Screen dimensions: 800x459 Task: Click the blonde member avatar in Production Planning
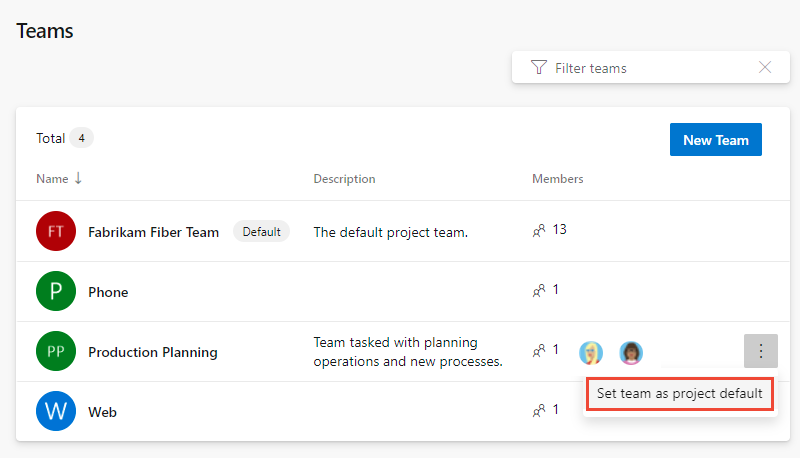point(592,352)
